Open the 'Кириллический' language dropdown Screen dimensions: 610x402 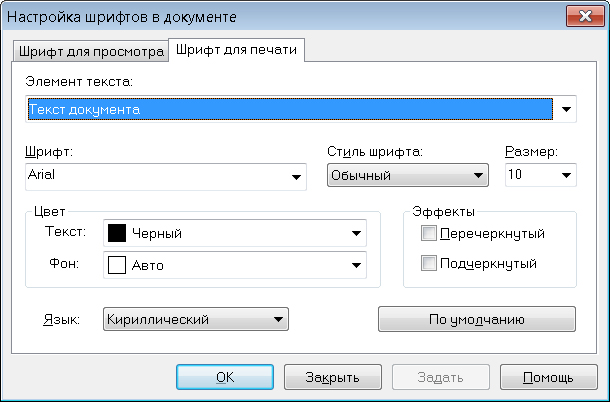(196, 319)
